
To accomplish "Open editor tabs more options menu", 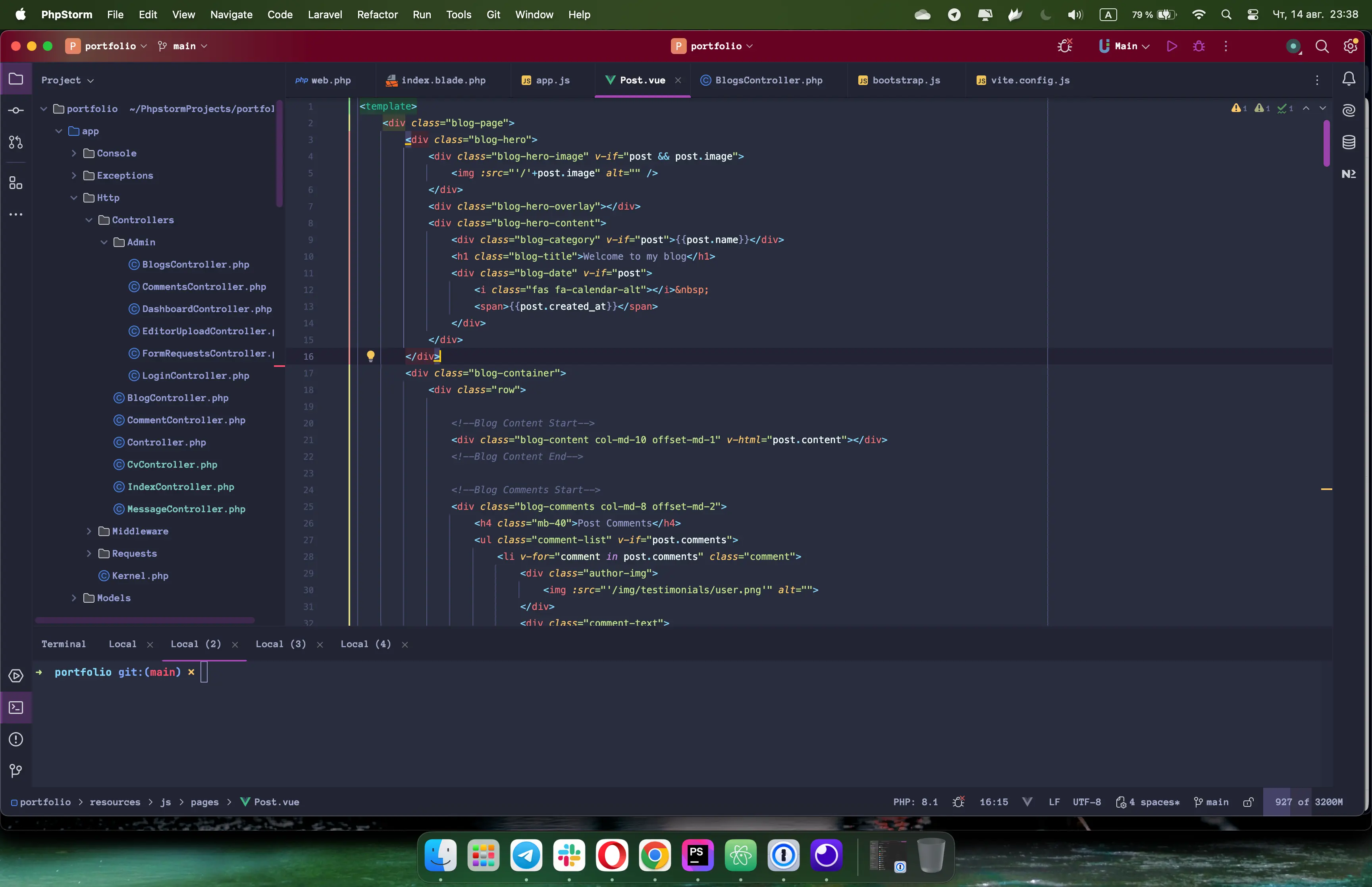I will tap(1317, 80).
